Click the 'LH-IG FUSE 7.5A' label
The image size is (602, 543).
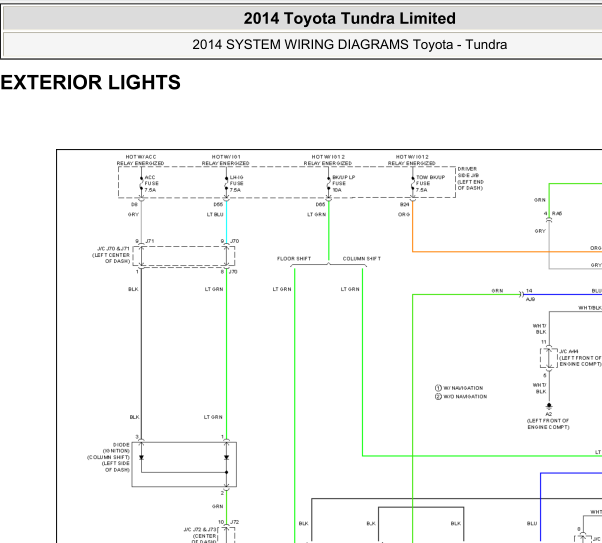[x=236, y=184]
